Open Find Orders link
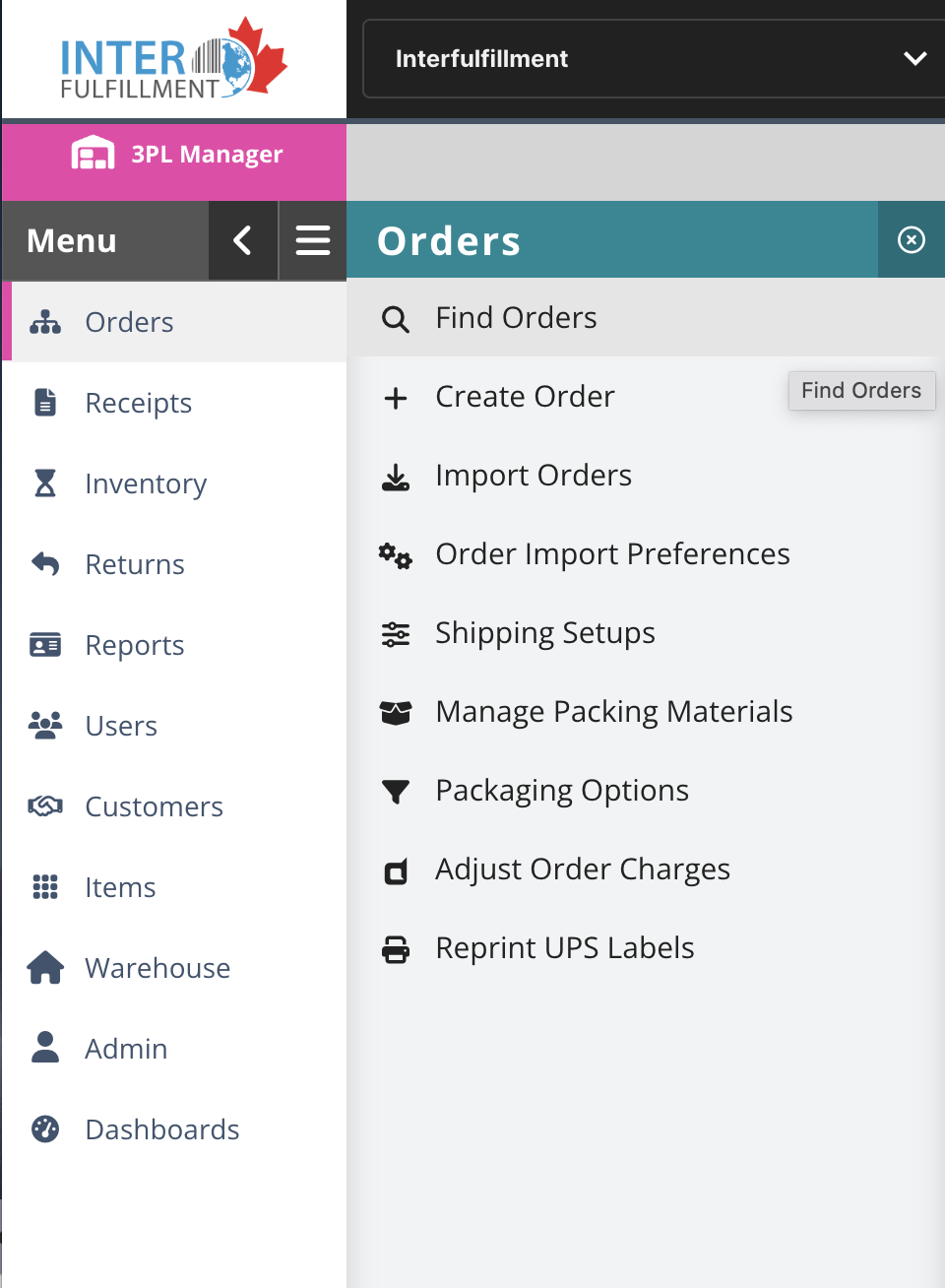The height and width of the screenshot is (1288, 945). (x=516, y=318)
